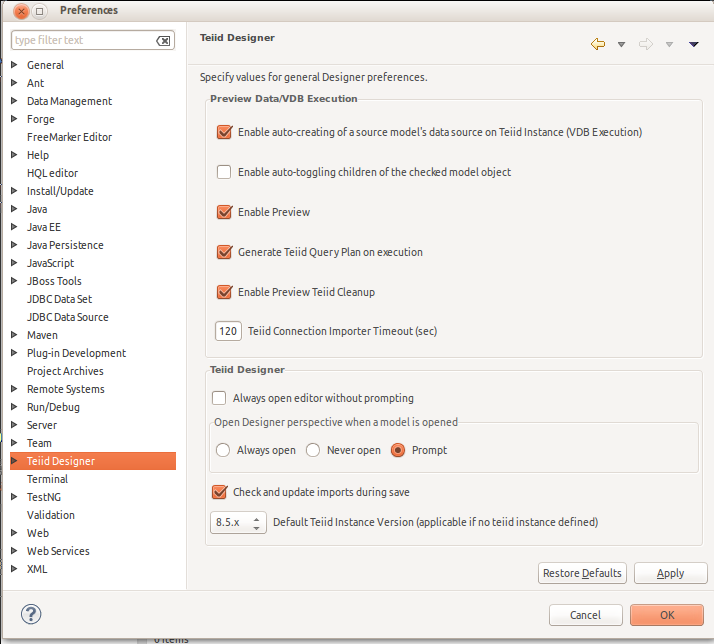Click the Restore Defaults button
Image resolution: width=714 pixels, height=644 pixels.
[582, 573]
